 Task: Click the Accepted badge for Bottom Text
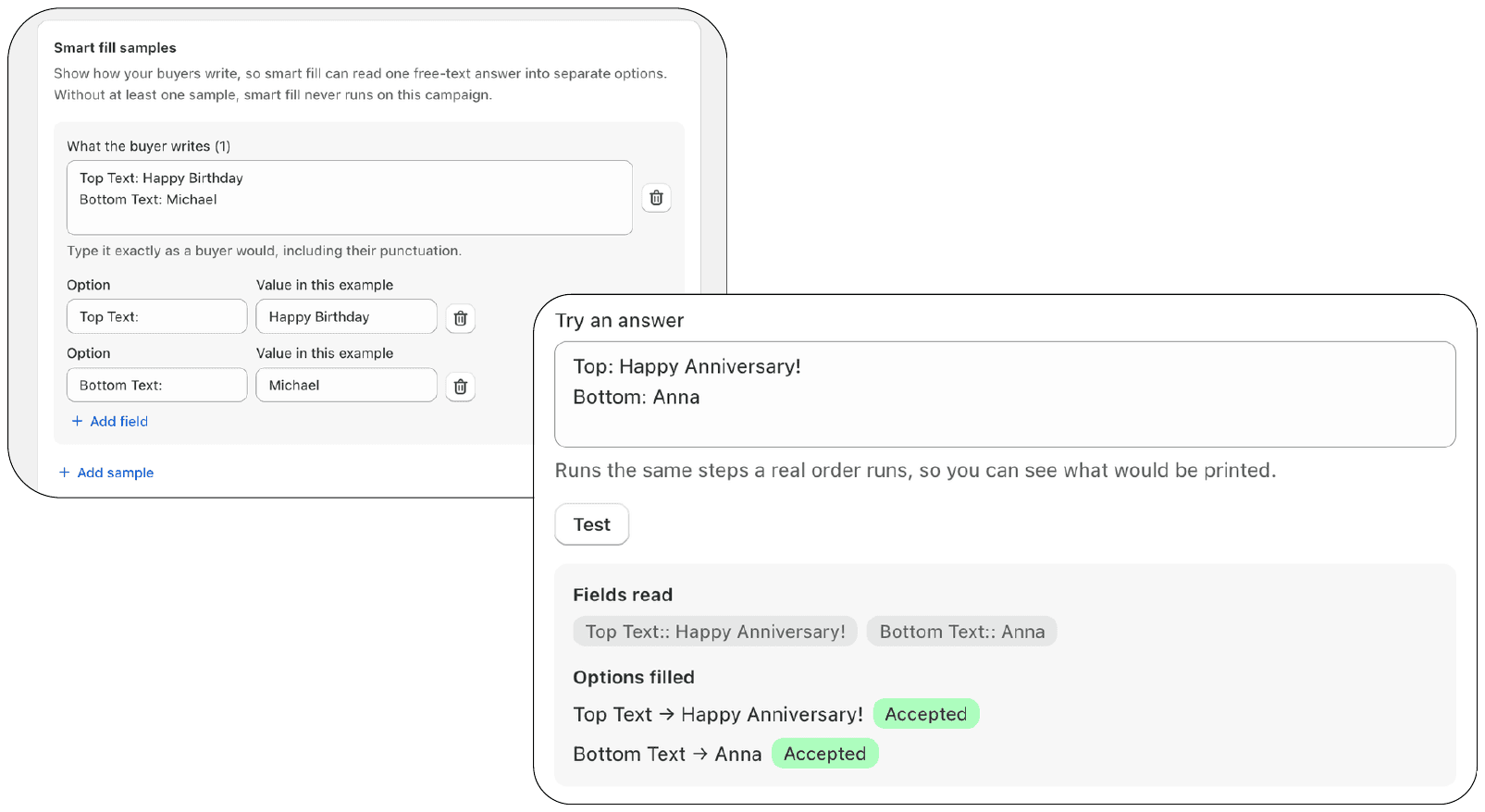click(825, 754)
